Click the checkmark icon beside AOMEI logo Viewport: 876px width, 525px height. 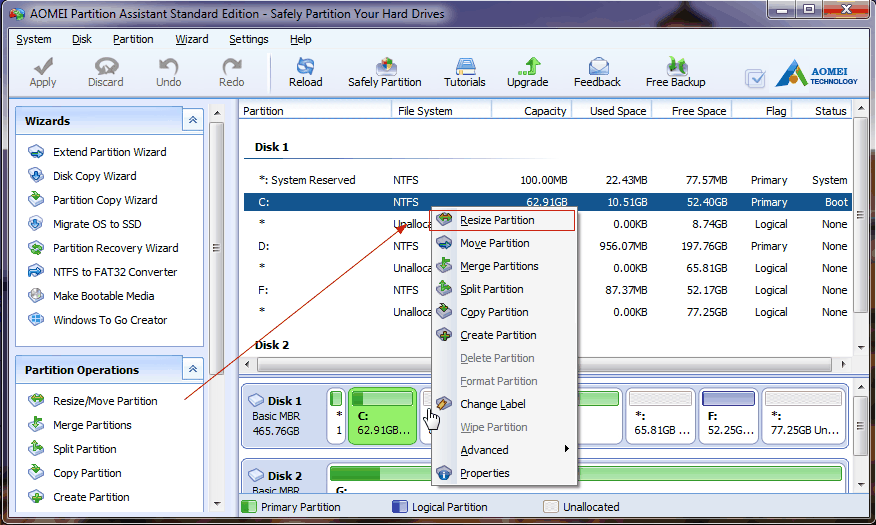(x=755, y=78)
